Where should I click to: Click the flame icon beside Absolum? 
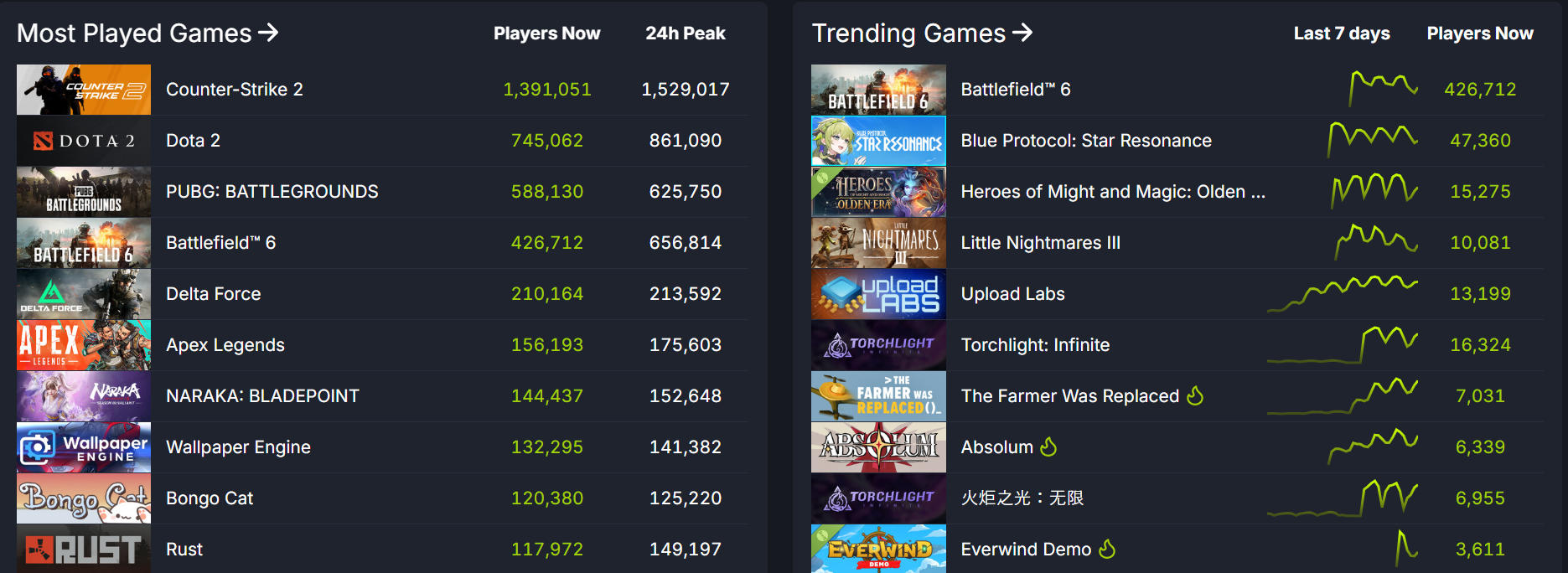coord(1048,447)
